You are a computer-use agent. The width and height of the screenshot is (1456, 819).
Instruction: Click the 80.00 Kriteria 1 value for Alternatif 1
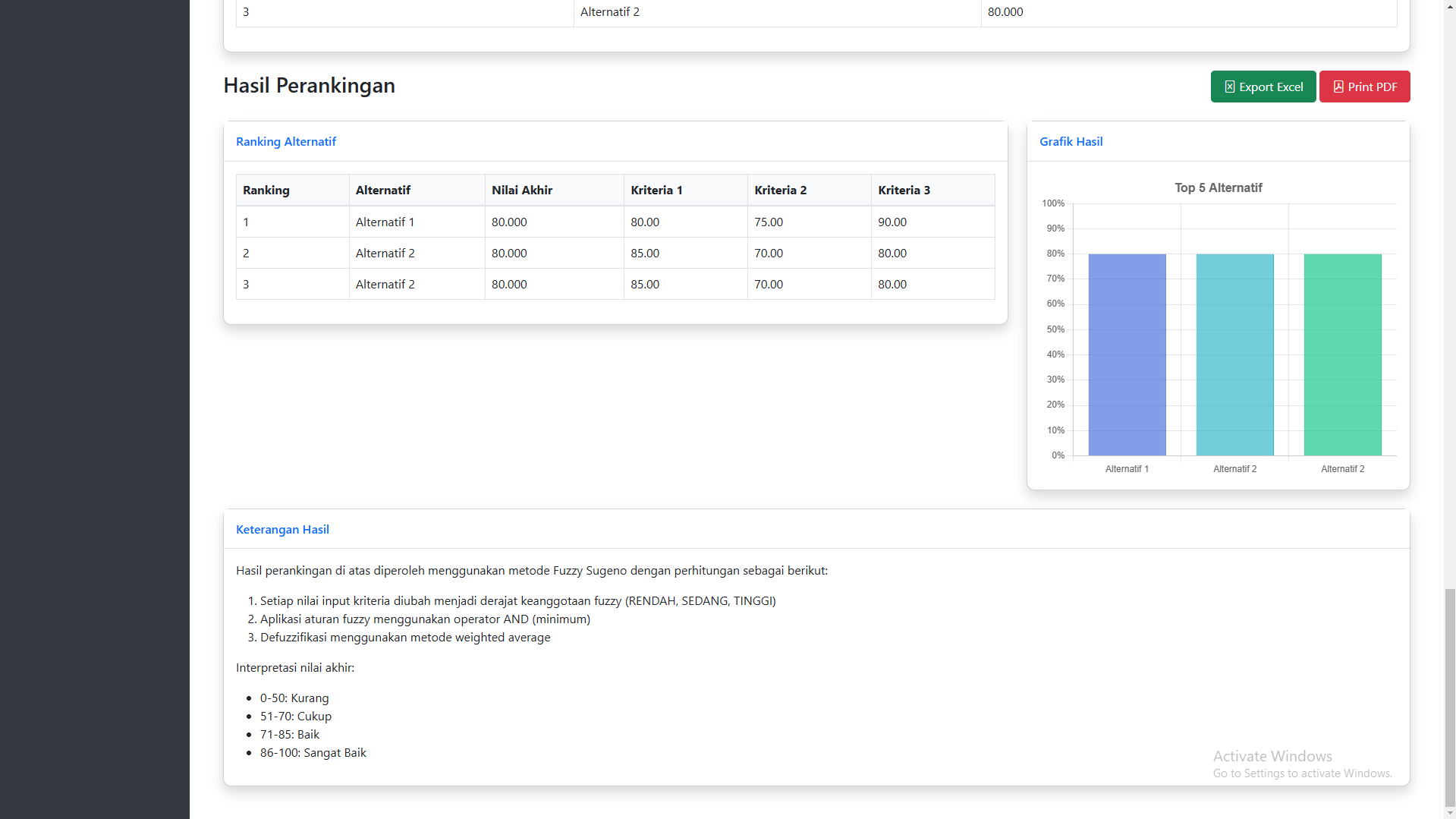tap(645, 222)
